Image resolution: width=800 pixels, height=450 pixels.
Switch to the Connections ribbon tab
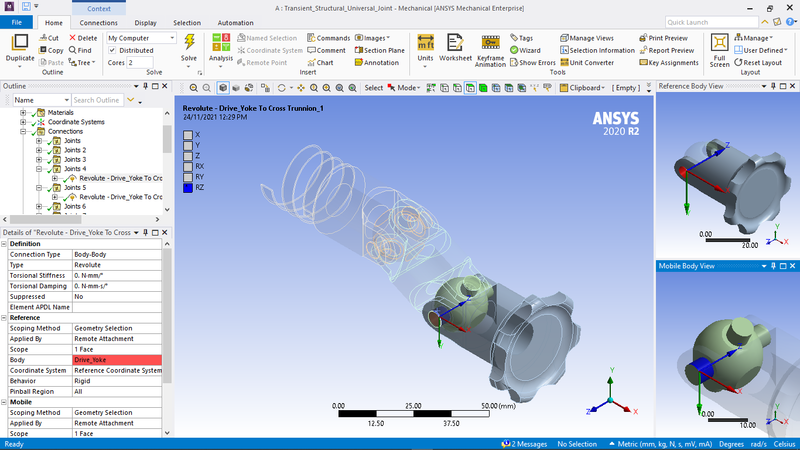pyautogui.click(x=98, y=22)
